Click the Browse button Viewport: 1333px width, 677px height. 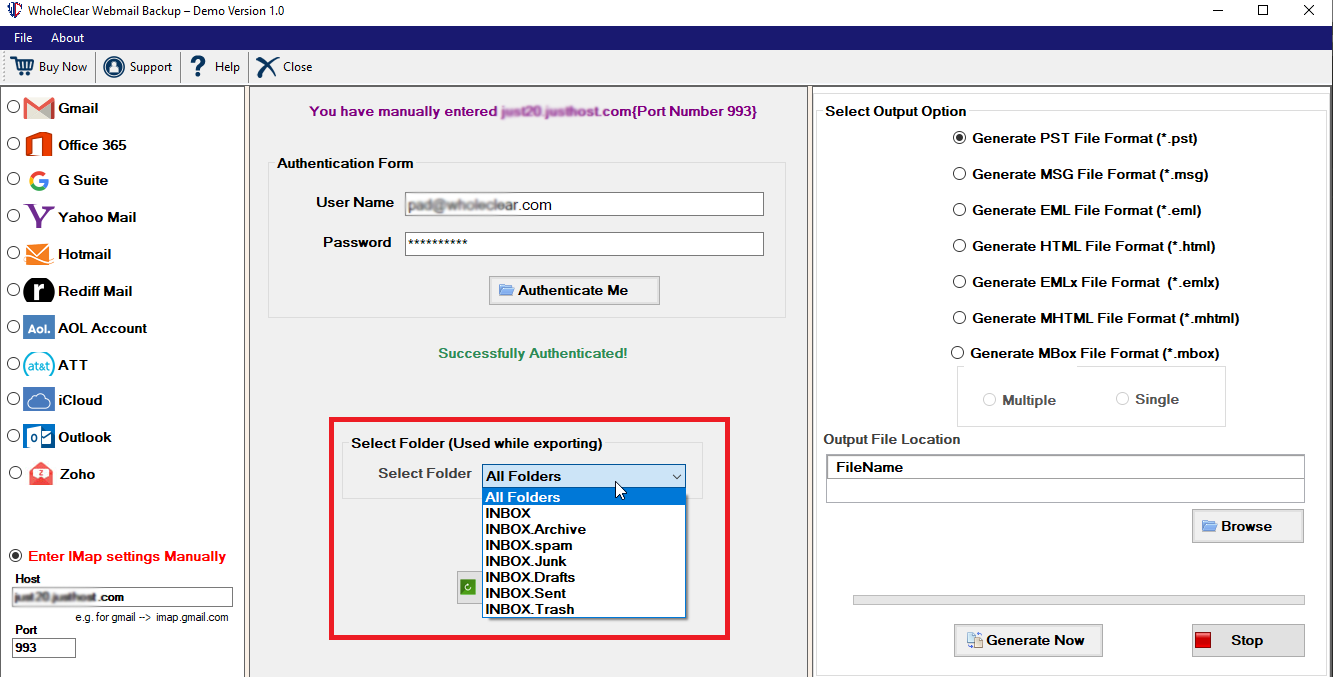[x=1247, y=526]
